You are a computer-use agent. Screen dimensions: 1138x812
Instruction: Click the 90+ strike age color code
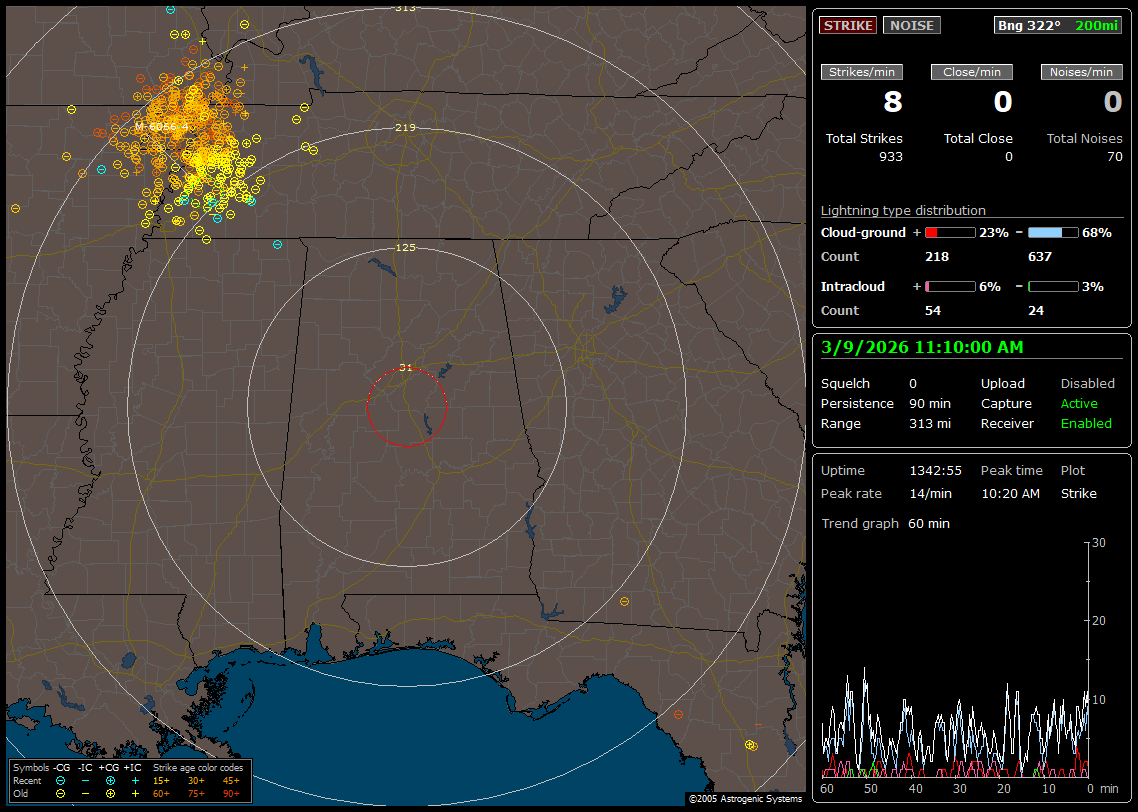tap(230, 793)
